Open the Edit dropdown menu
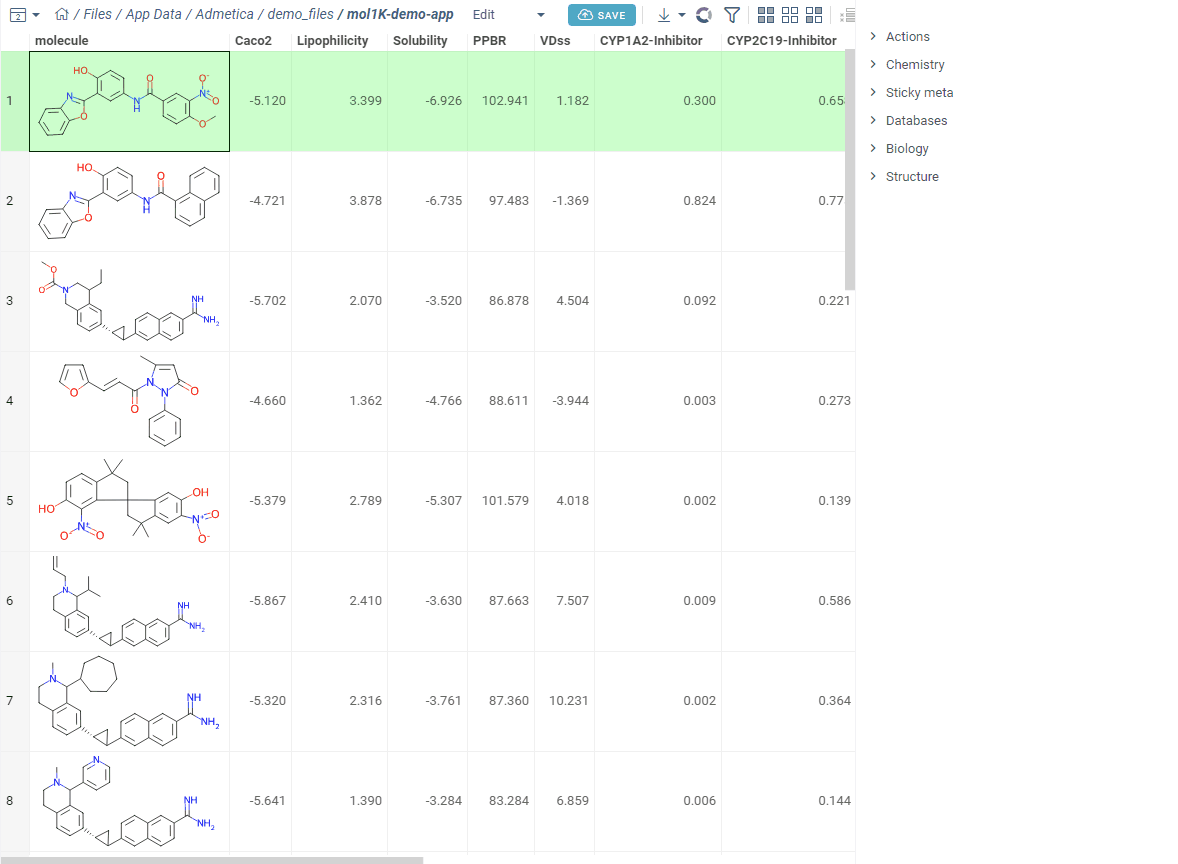The height and width of the screenshot is (864, 1178). [508, 15]
